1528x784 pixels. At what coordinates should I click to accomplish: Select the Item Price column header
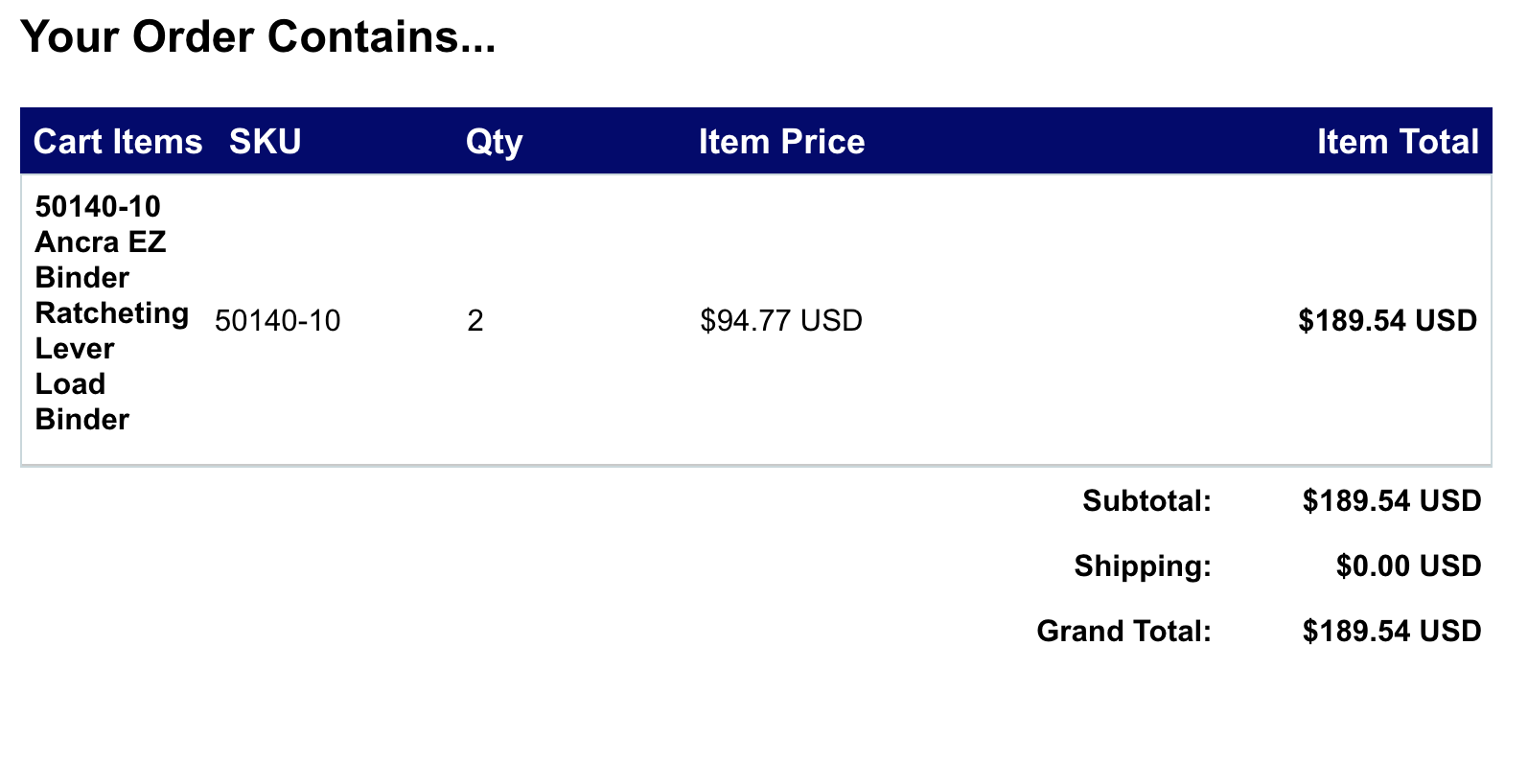click(781, 142)
